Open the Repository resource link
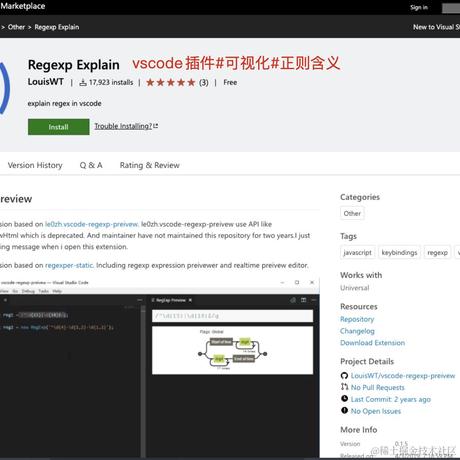The height and width of the screenshot is (460, 460). [x=357, y=319]
